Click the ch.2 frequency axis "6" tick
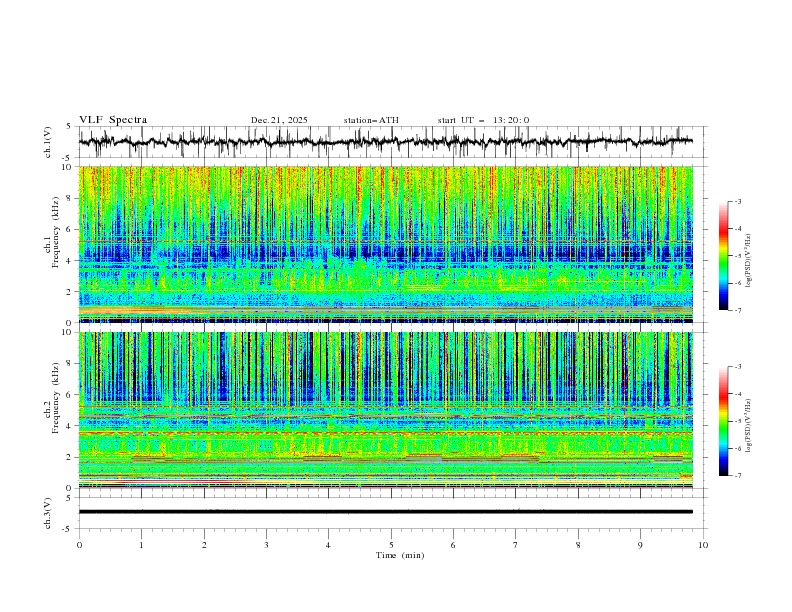The height and width of the screenshot is (612, 792). point(71,395)
